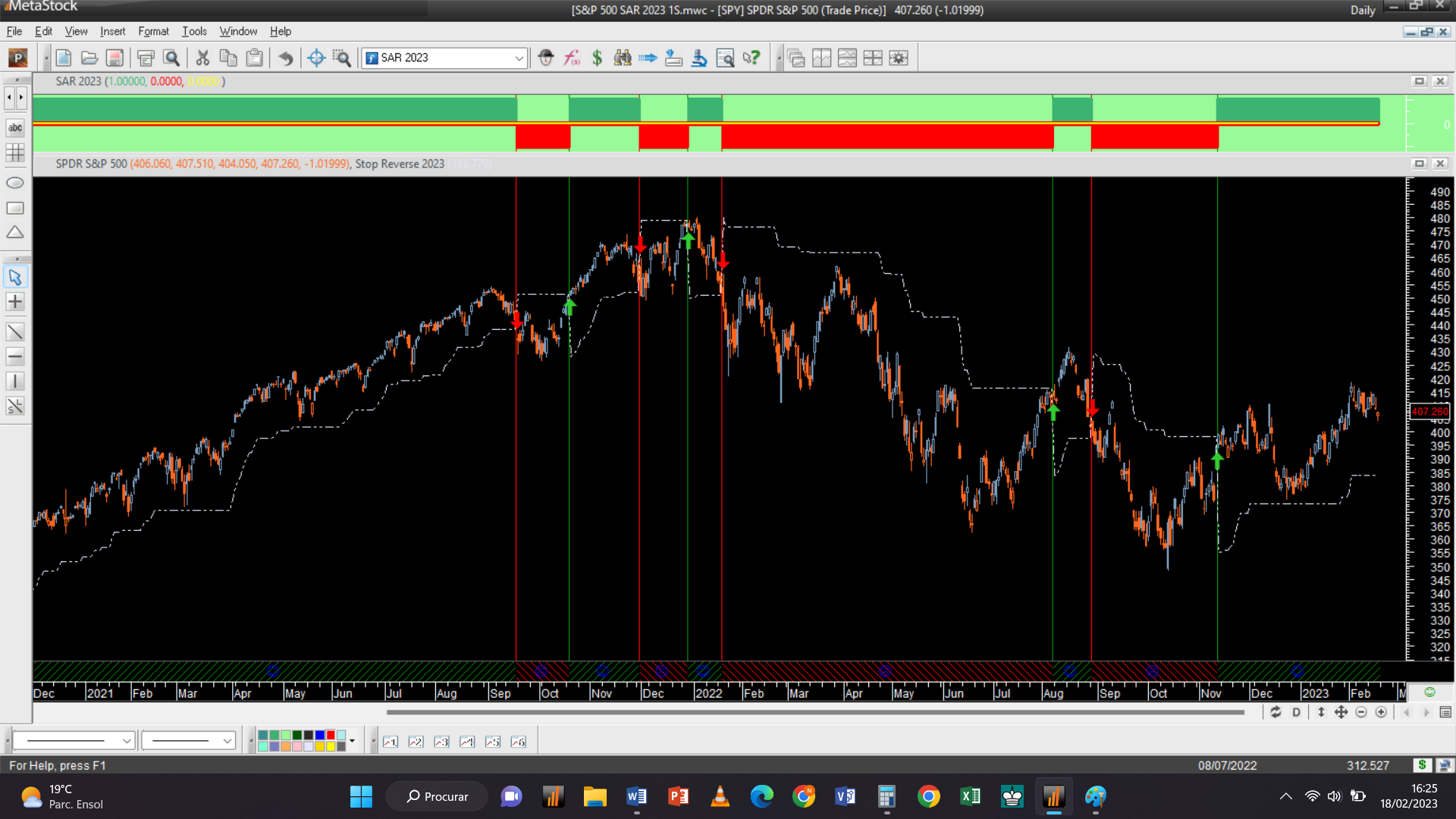Select the text abc annotation tool
Screen dimensions: 1456x819
pos(15,127)
